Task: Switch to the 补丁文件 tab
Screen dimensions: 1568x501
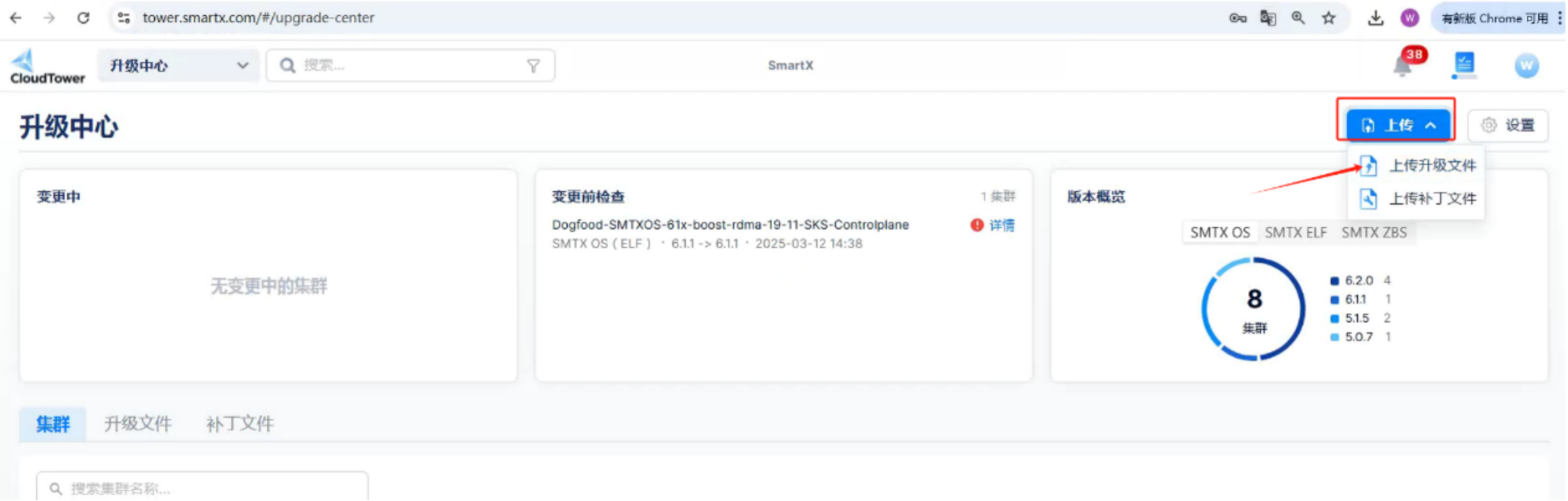Action: tap(239, 424)
